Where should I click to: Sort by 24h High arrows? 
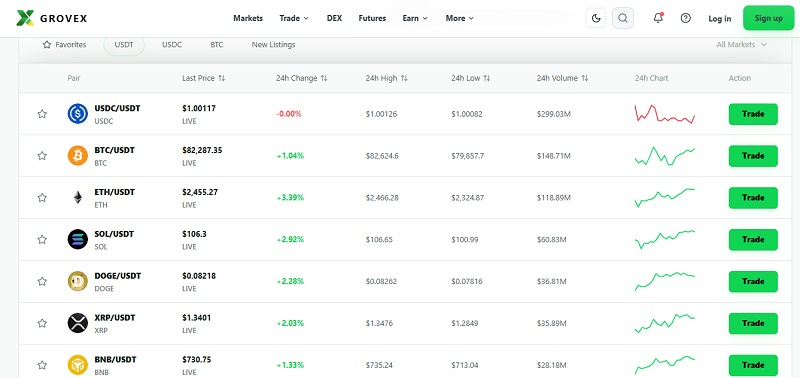(x=404, y=78)
